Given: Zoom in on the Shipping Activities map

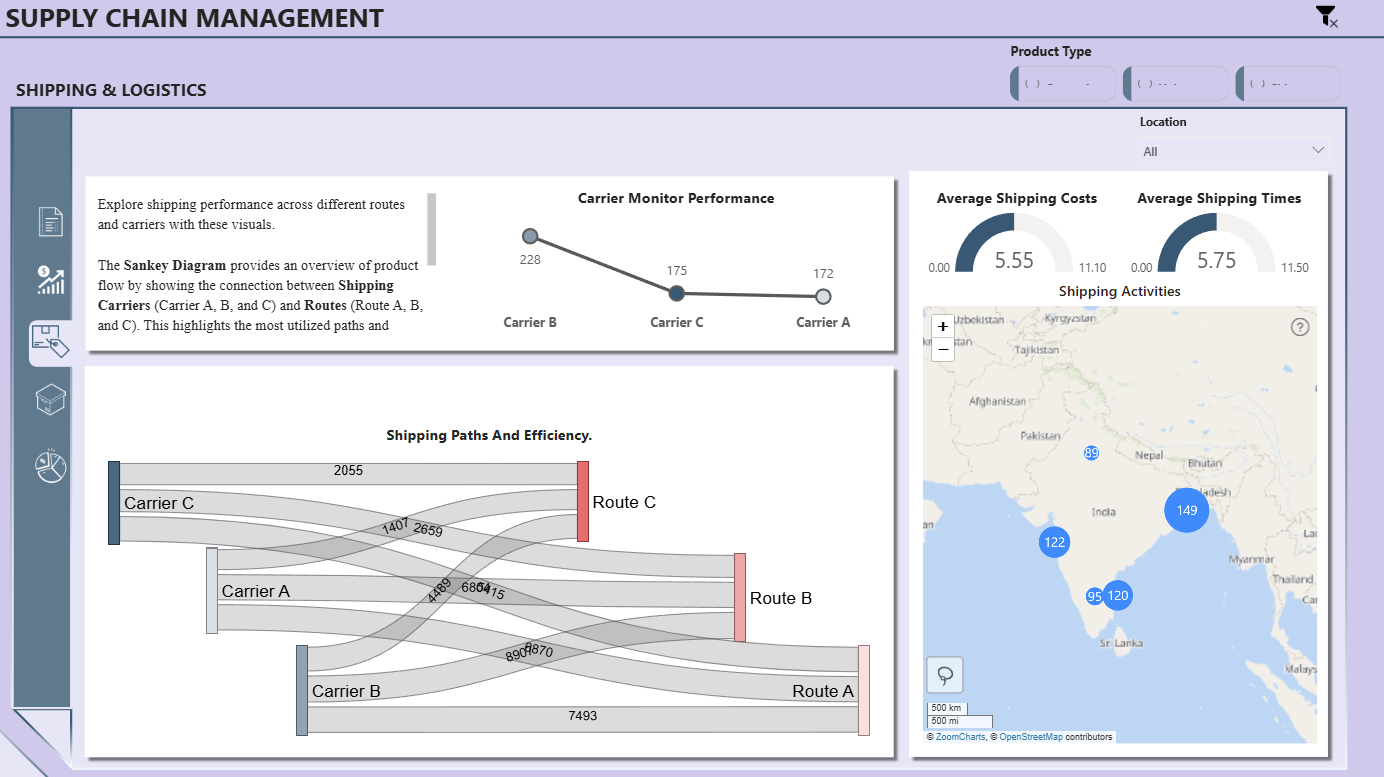Looking at the screenshot, I should click(x=943, y=327).
